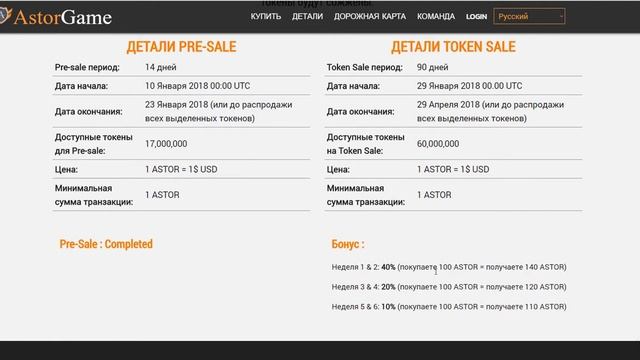Image resolution: width=640 pixels, height=360 pixels.
Task: Click the AstorGame logo
Action: click(x=56, y=17)
